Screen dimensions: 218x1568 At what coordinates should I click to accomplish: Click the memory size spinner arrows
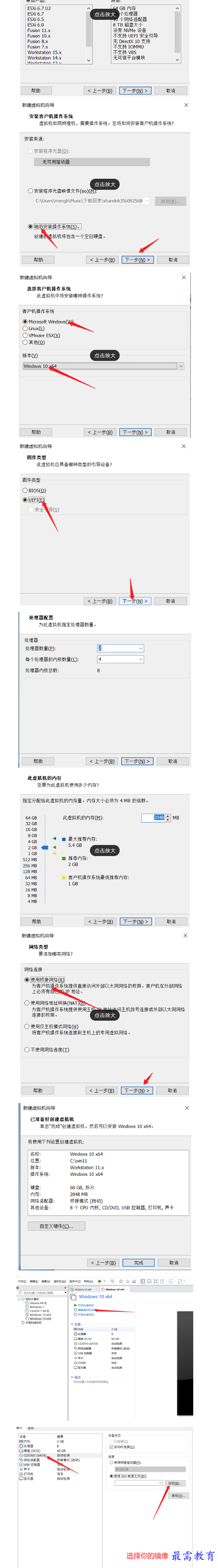tap(167, 818)
